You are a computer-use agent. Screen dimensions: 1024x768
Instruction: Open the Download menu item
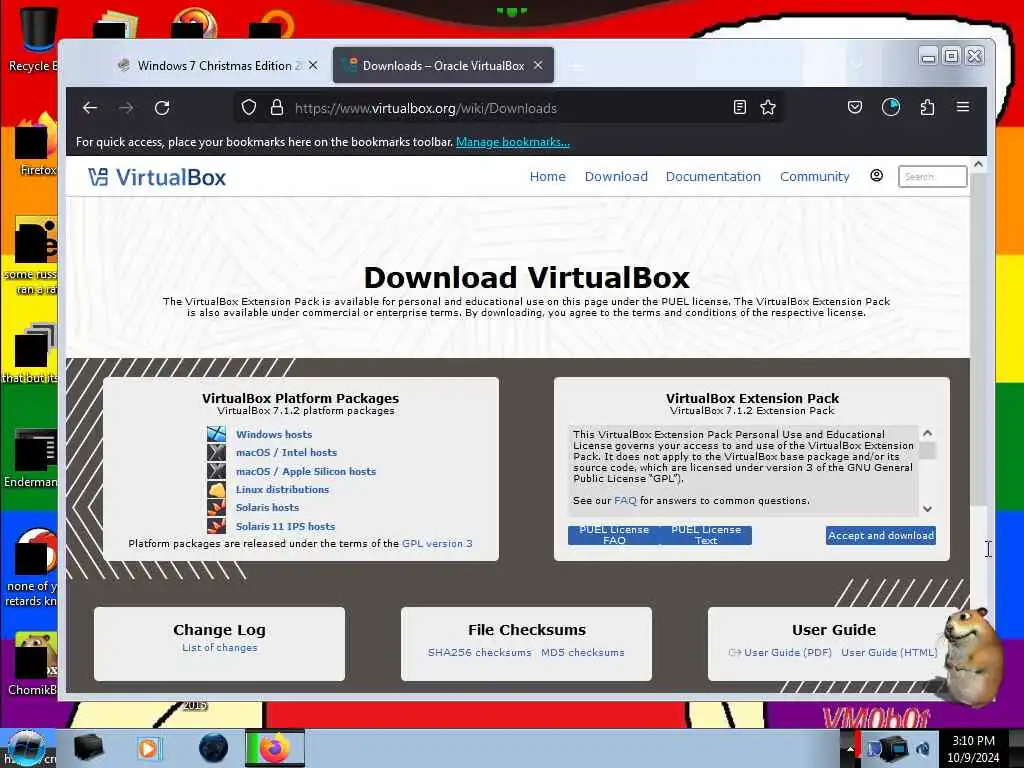616,176
